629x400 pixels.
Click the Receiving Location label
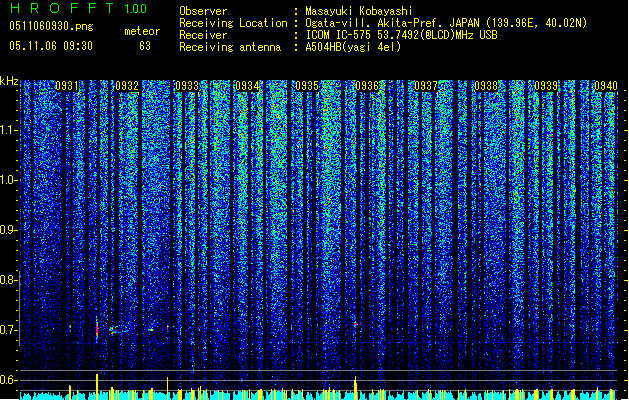(233, 23)
